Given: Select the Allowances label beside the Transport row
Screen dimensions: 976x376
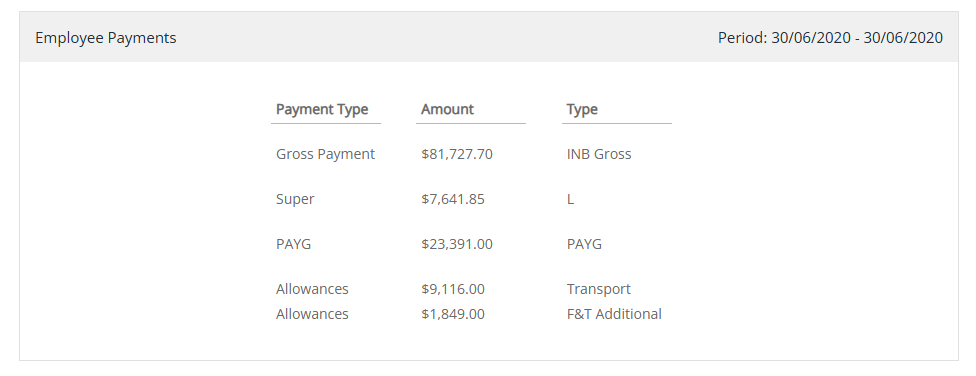Looking at the screenshot, I should [x=312, y=289].
